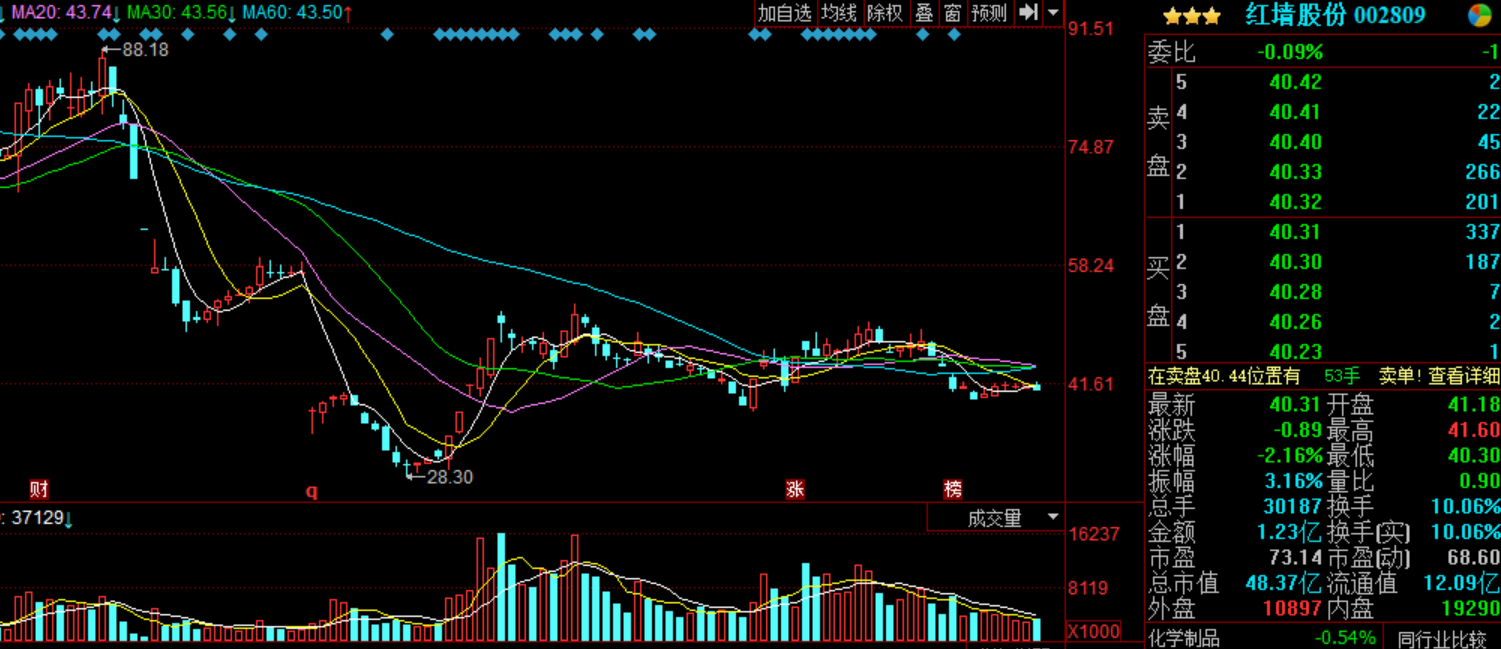1501x649 pixels.
Task: Click the pie chart icon beside stock code
Action: [x=1479, y=15]
